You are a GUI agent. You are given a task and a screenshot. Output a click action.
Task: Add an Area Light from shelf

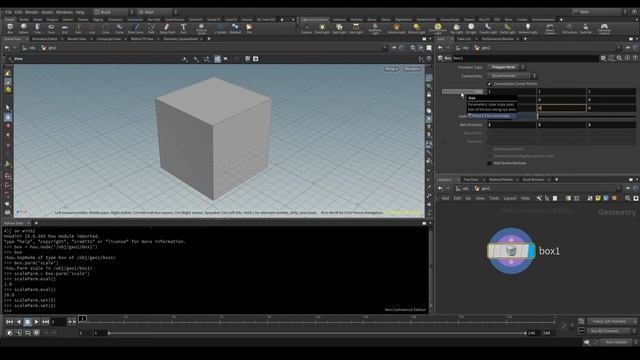pos(356,29)
